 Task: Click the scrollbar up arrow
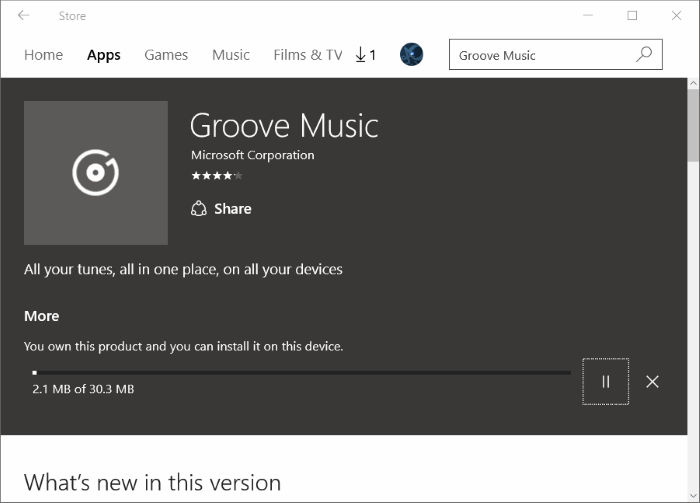pos(693,83)
